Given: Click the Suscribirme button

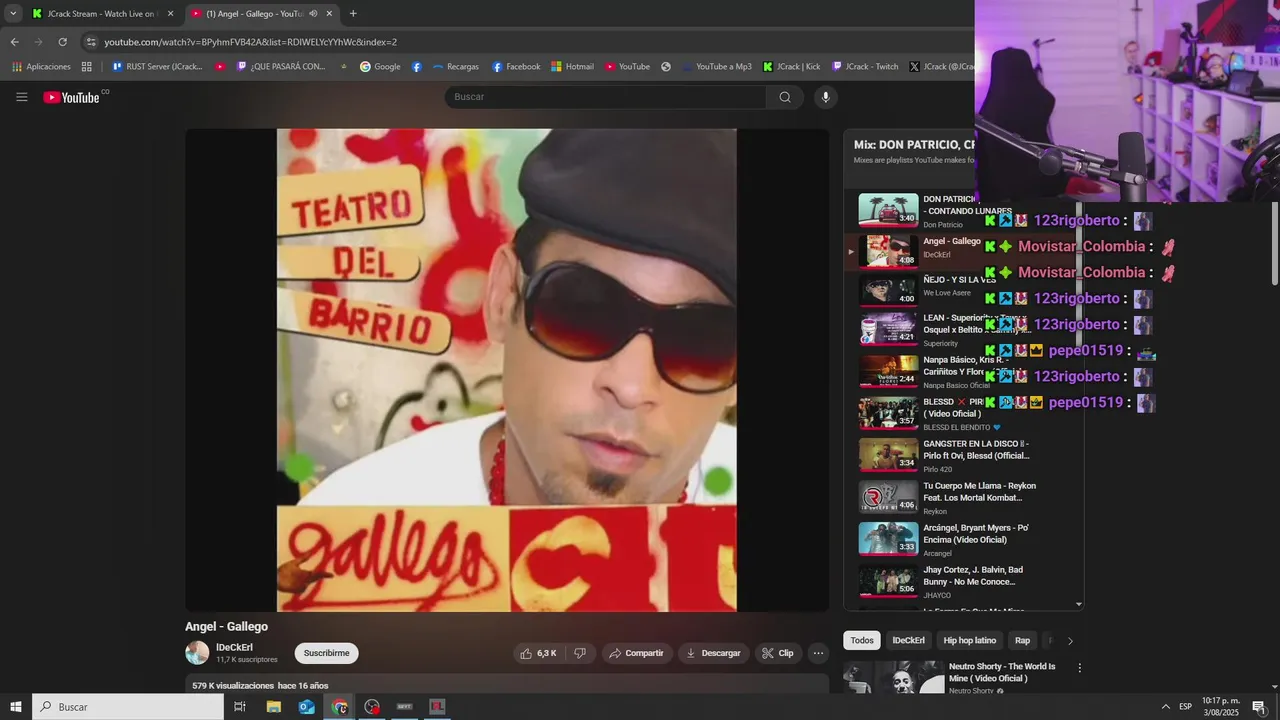Looking at the screenshot, I should click(x=326, y=653).
